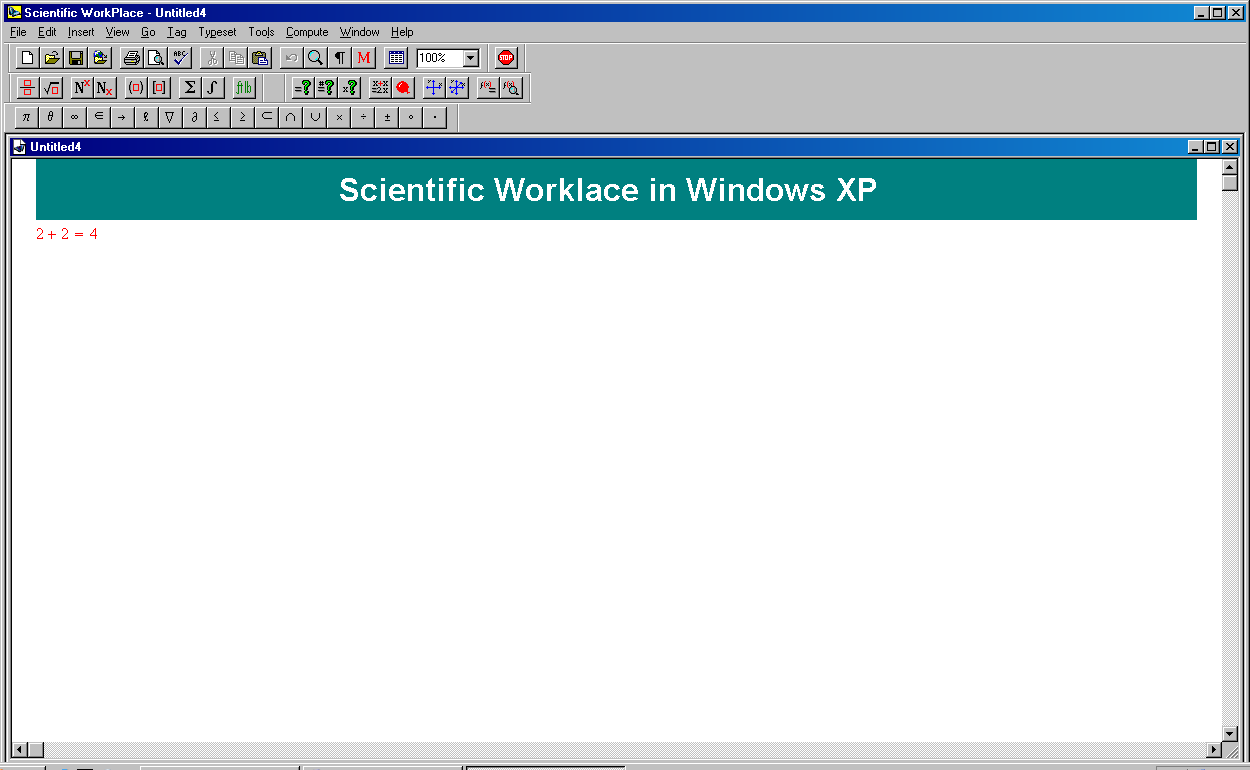Insert the pi symbol
The width and height of the screenshot is (1250, 770).
click(x=26, y=117)
